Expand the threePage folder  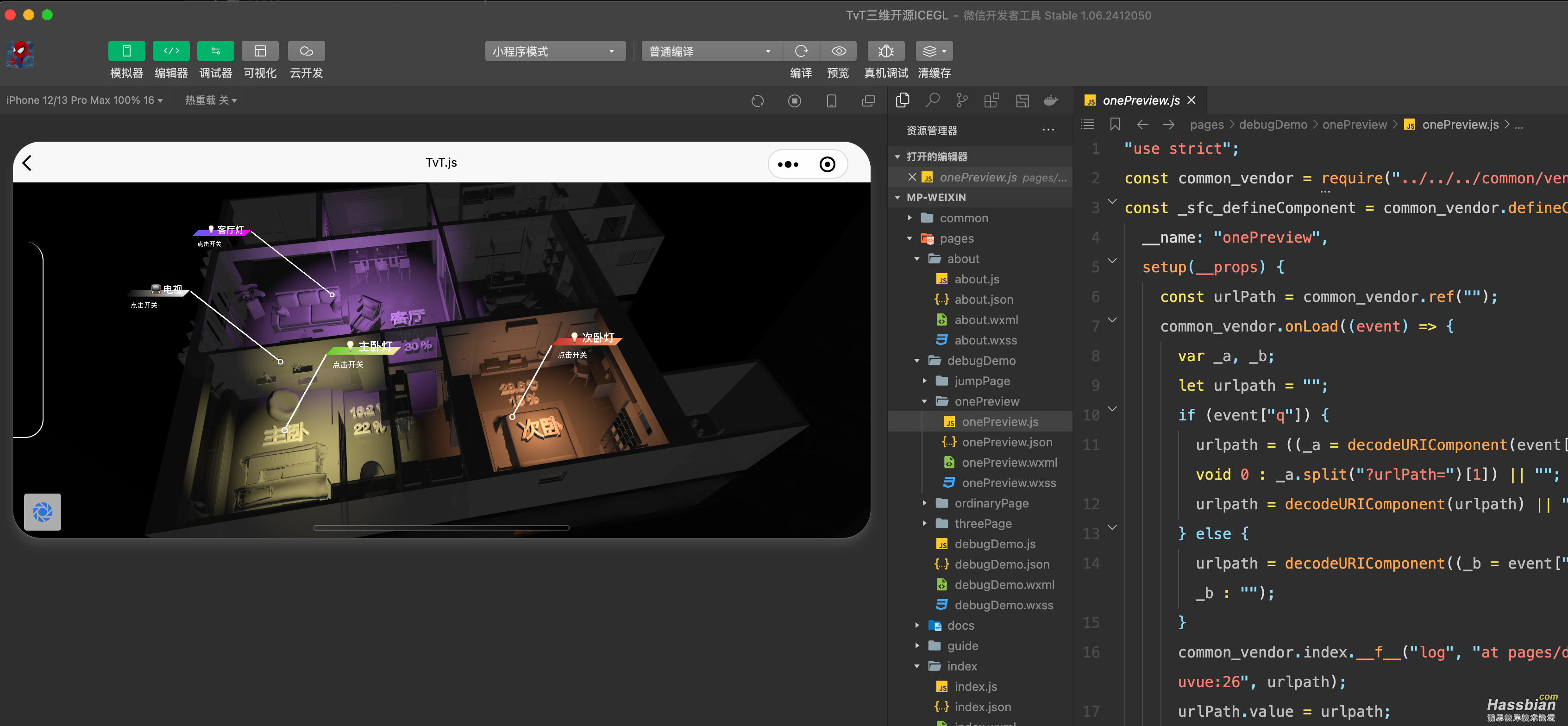[x=983, y=523]
